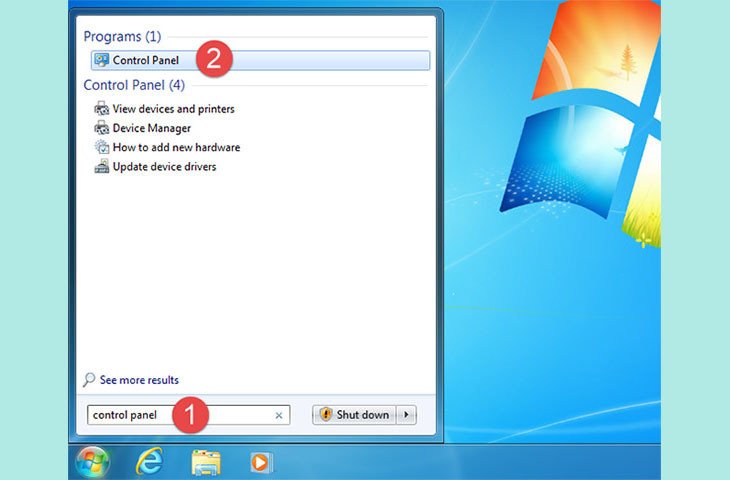Click the Update device drivers icon
The width and height of the screenshot is (730, 480).
(x=101, y=166)
